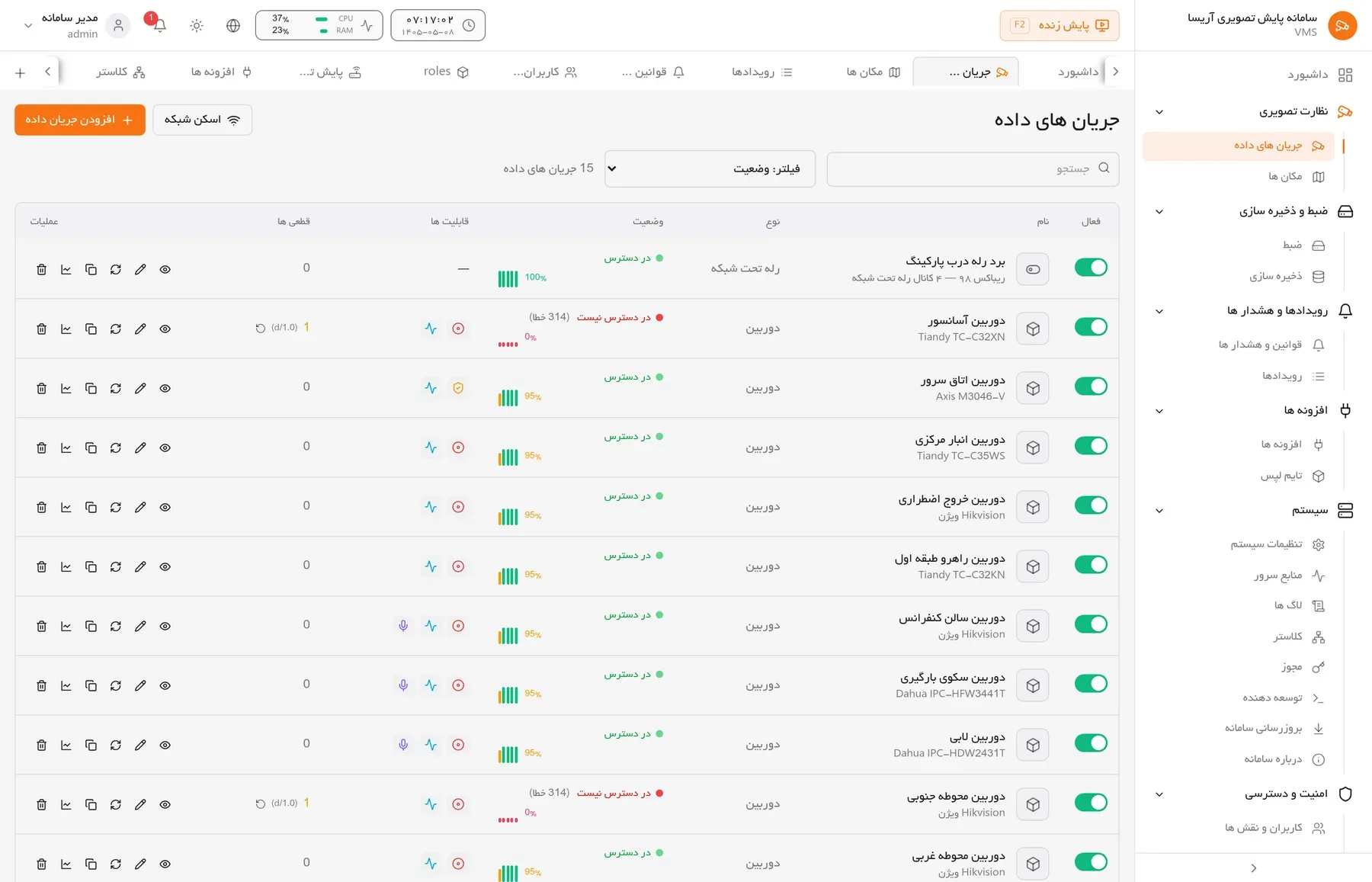Switch to the مکان ها tab

[x=874, y=72]
